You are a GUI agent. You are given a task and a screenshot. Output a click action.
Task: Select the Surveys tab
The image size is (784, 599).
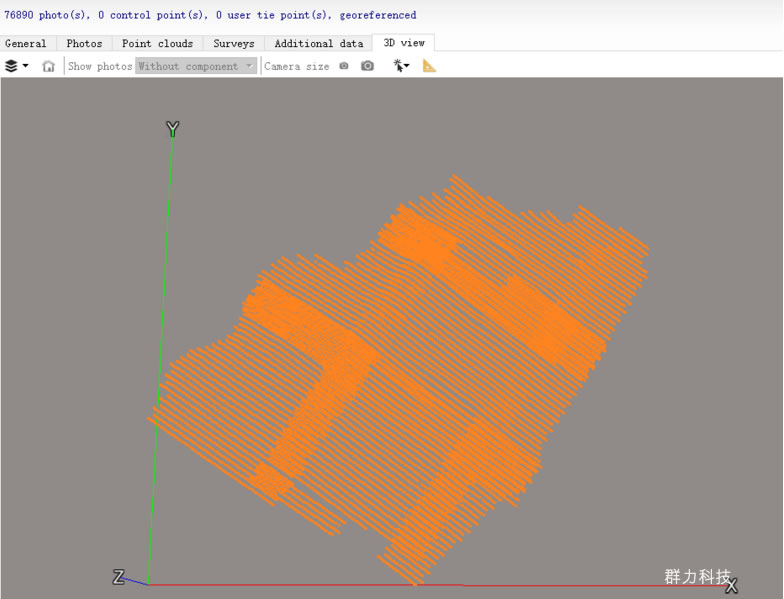coord(233,43)
